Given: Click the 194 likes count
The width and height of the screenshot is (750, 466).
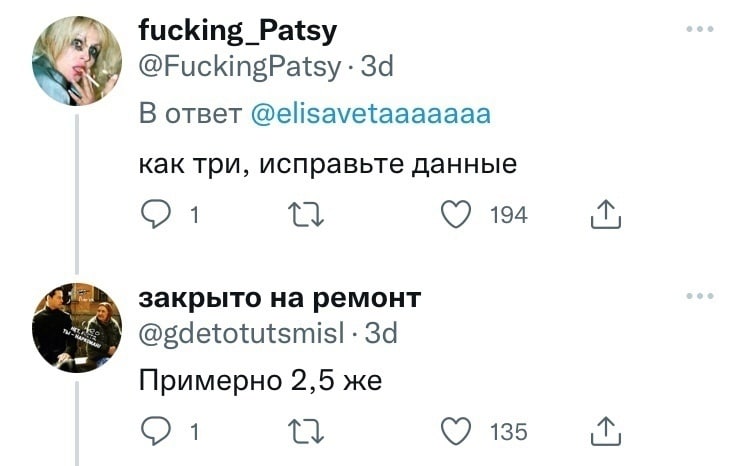Looking at the screenshot, I should [x=509, y=215].
